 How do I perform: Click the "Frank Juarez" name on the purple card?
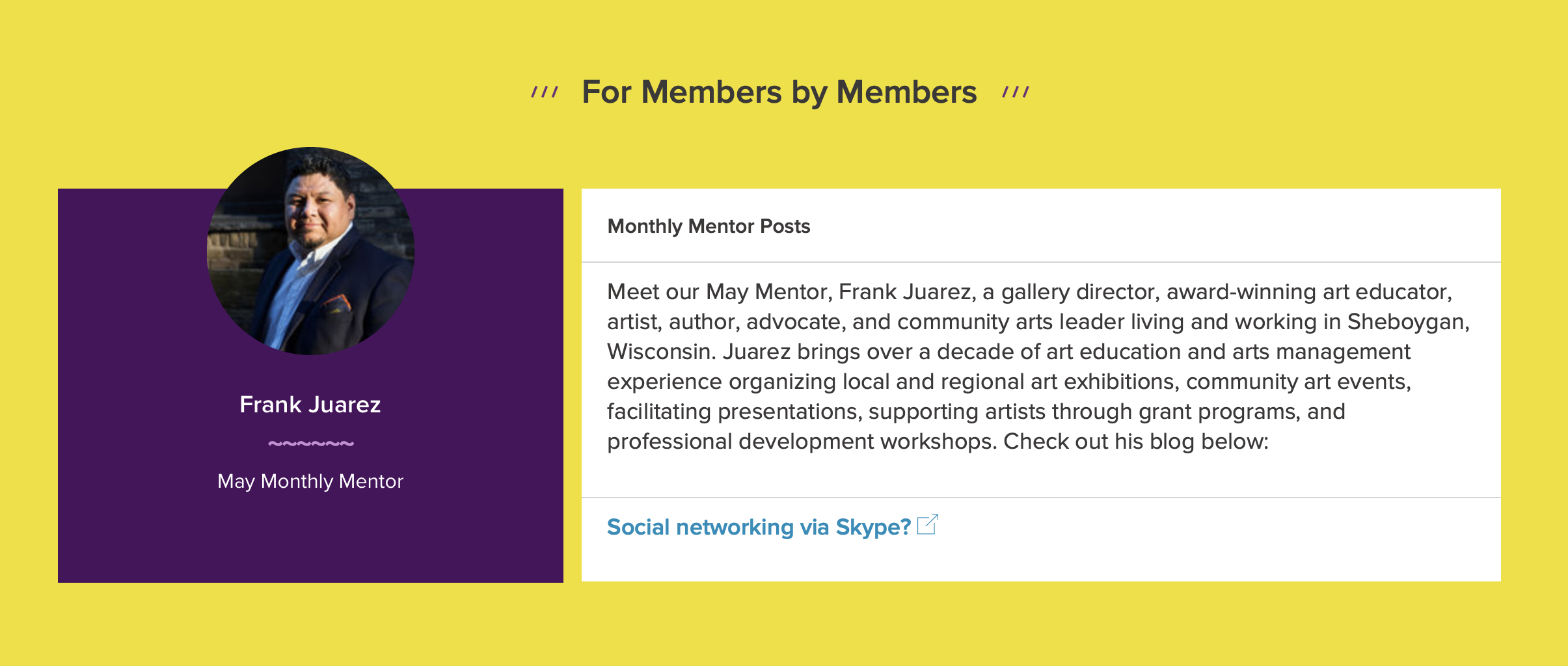pos(310,405)
